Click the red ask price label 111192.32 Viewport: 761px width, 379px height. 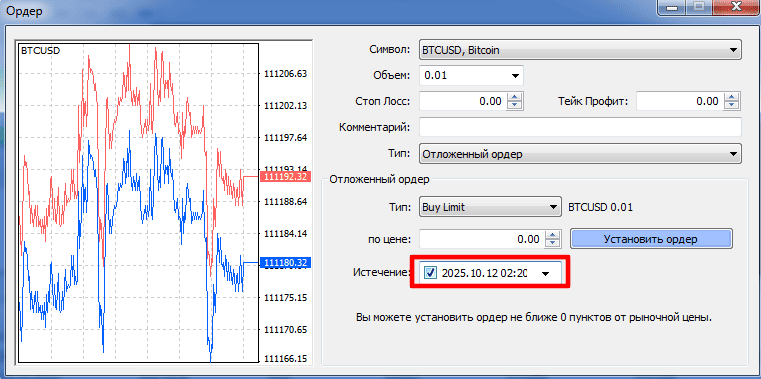(x=285, y=177)
